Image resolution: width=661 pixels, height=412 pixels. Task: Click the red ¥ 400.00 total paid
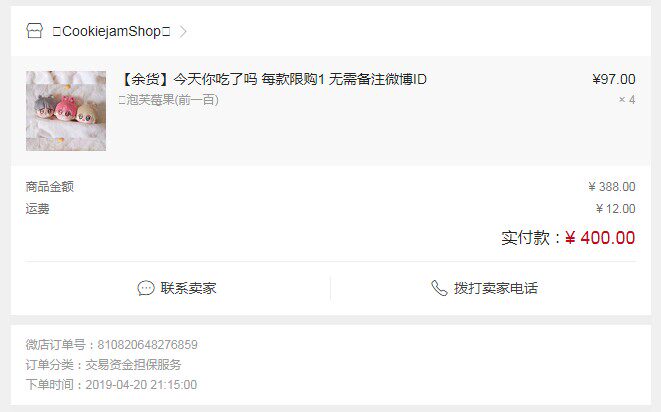coord(600,238)
